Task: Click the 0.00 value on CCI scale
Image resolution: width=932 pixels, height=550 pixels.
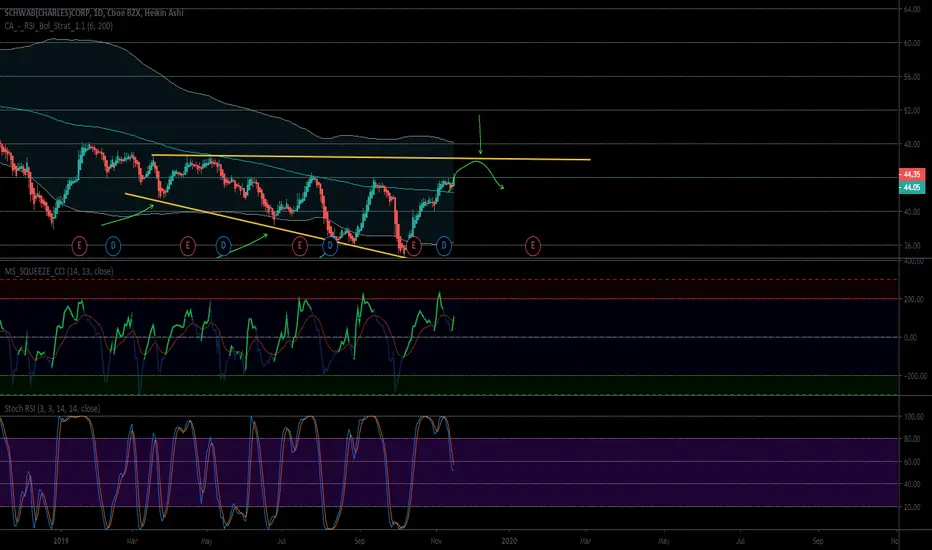Action: [910, 338]
